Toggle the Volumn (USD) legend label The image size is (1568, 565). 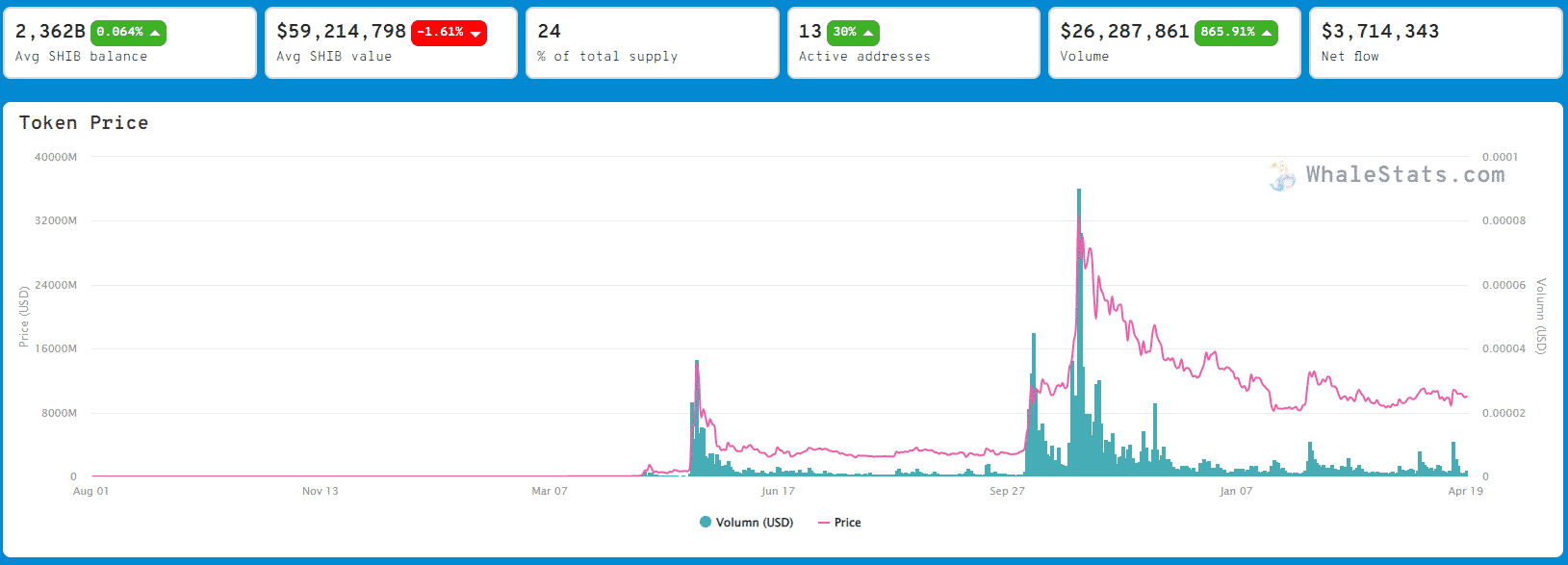click(755, 523)
